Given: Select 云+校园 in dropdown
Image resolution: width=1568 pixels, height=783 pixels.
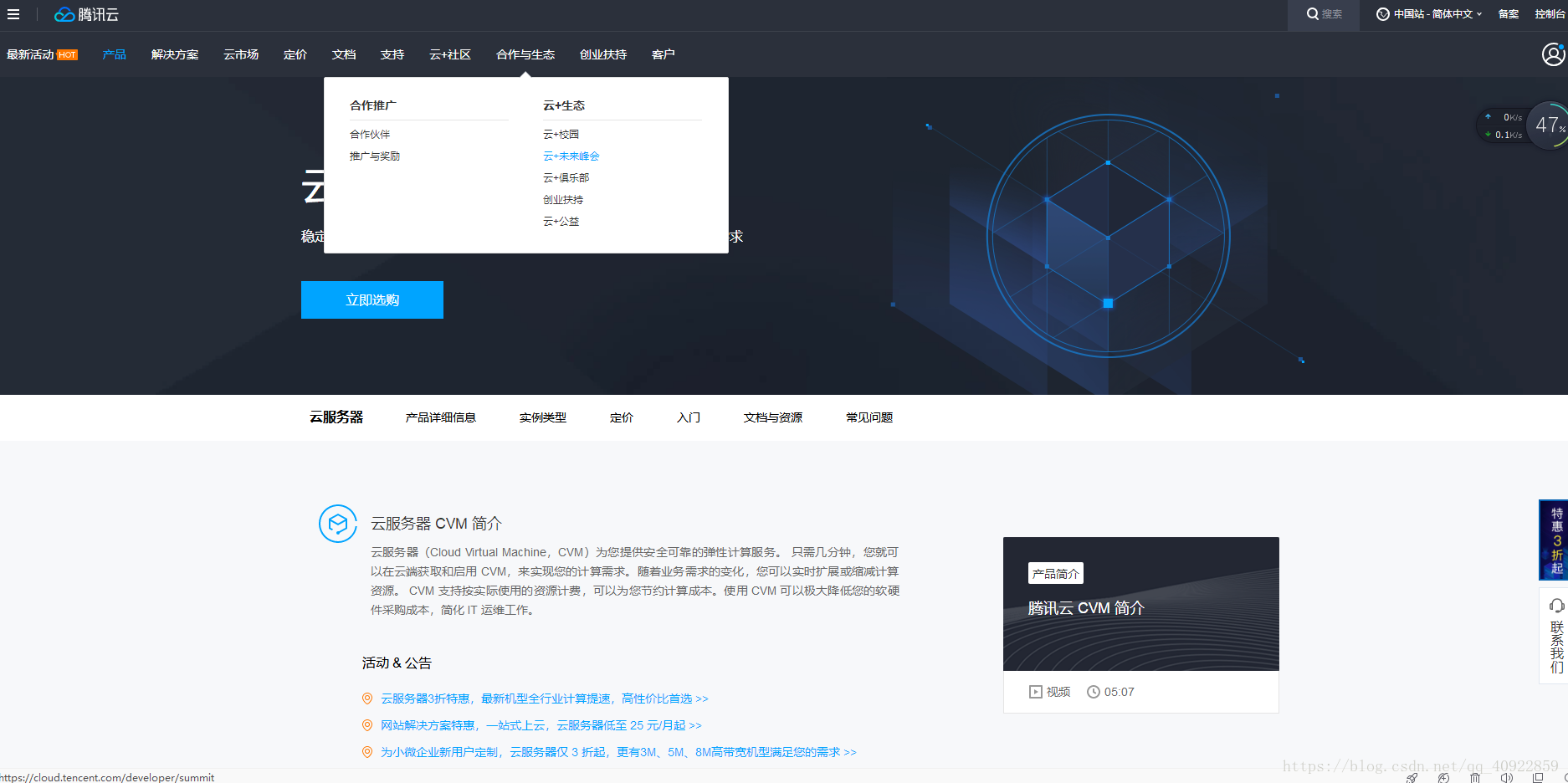Looking at the screenshot, I should click(561, 134).
